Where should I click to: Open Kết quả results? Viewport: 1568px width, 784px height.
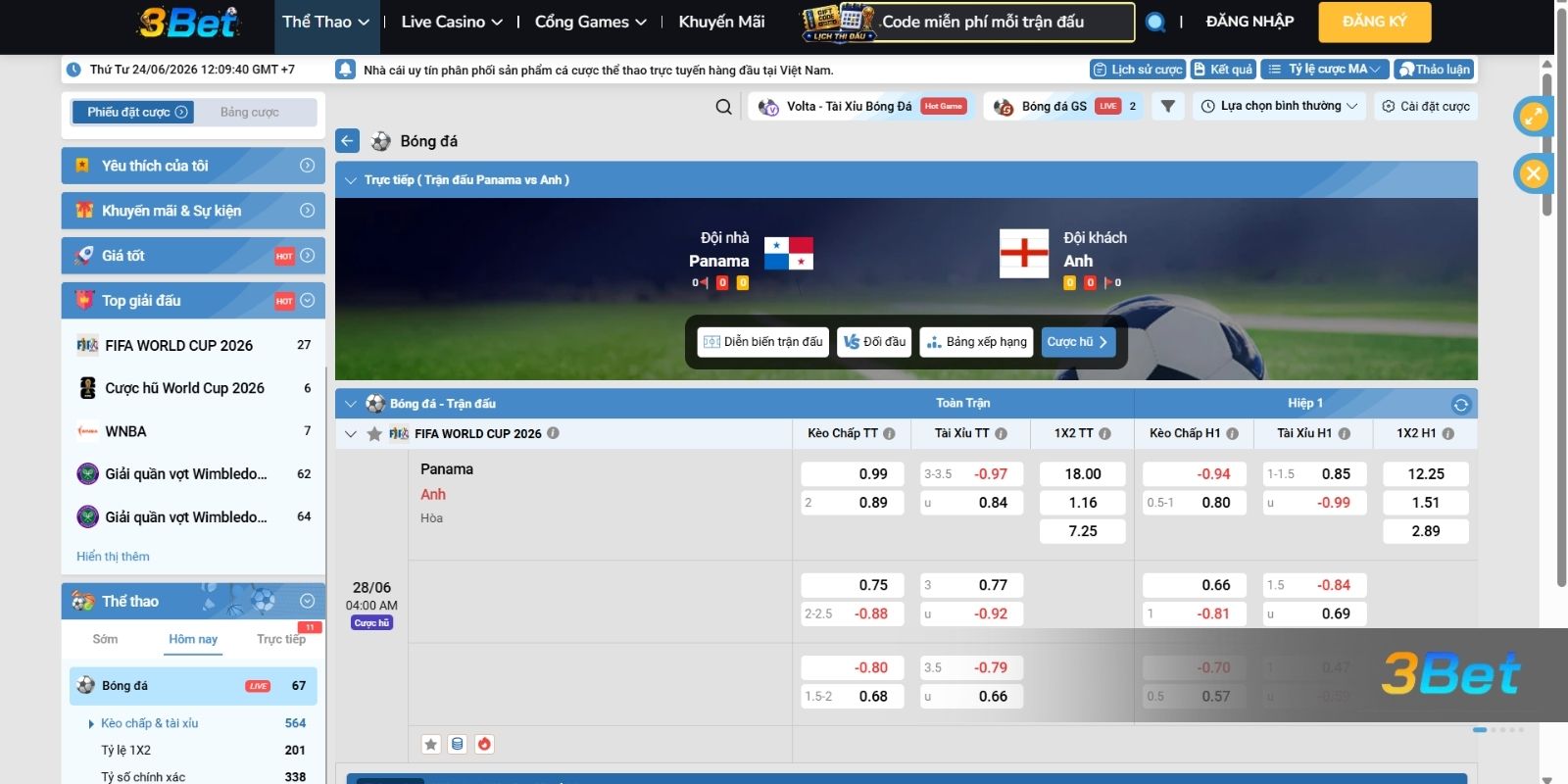pyautogui.click(x=1223, y=70)
